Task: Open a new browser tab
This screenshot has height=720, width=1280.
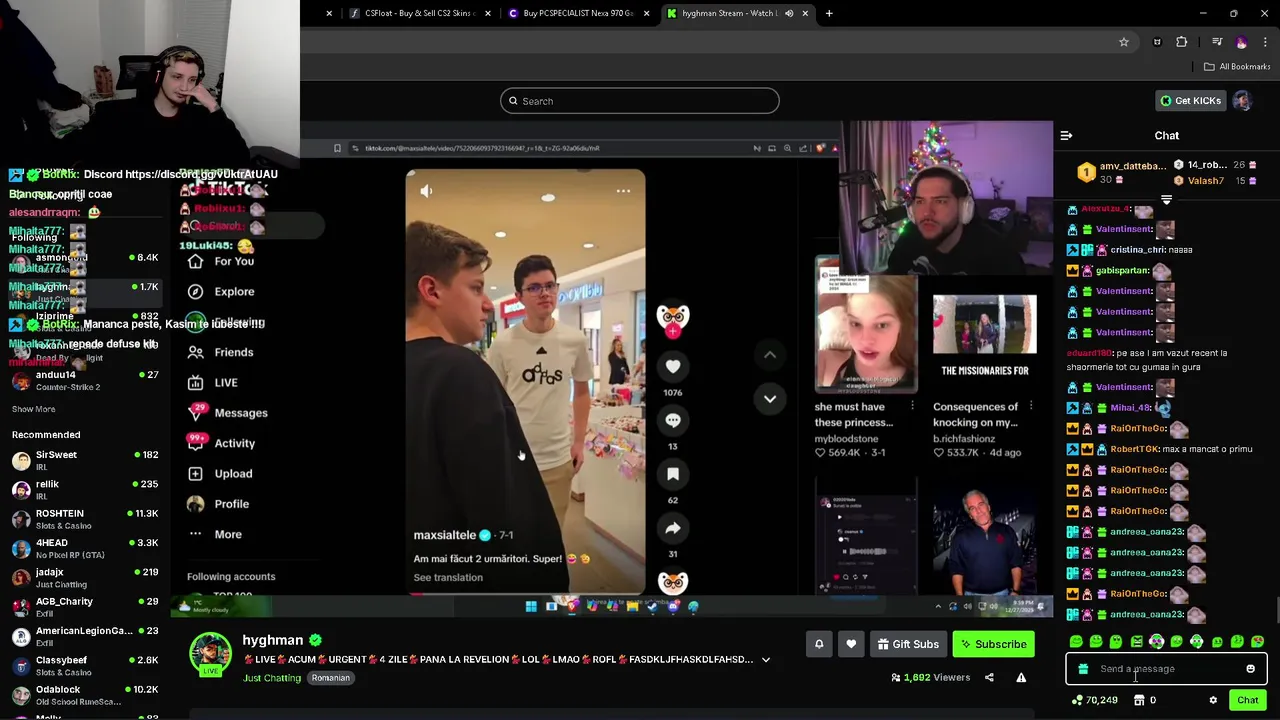Action: [829, 13]
